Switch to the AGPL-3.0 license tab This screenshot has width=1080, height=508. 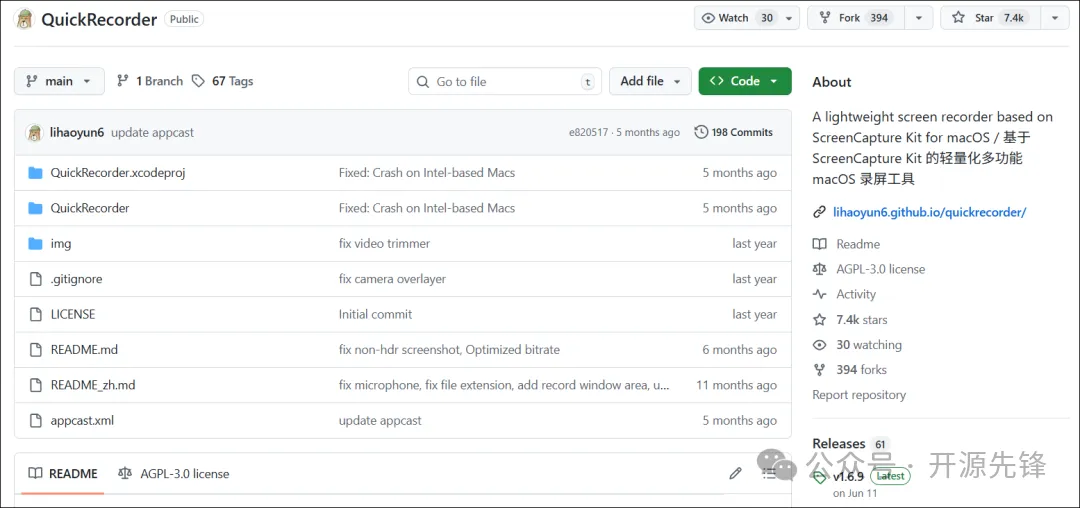click(173, 473)
